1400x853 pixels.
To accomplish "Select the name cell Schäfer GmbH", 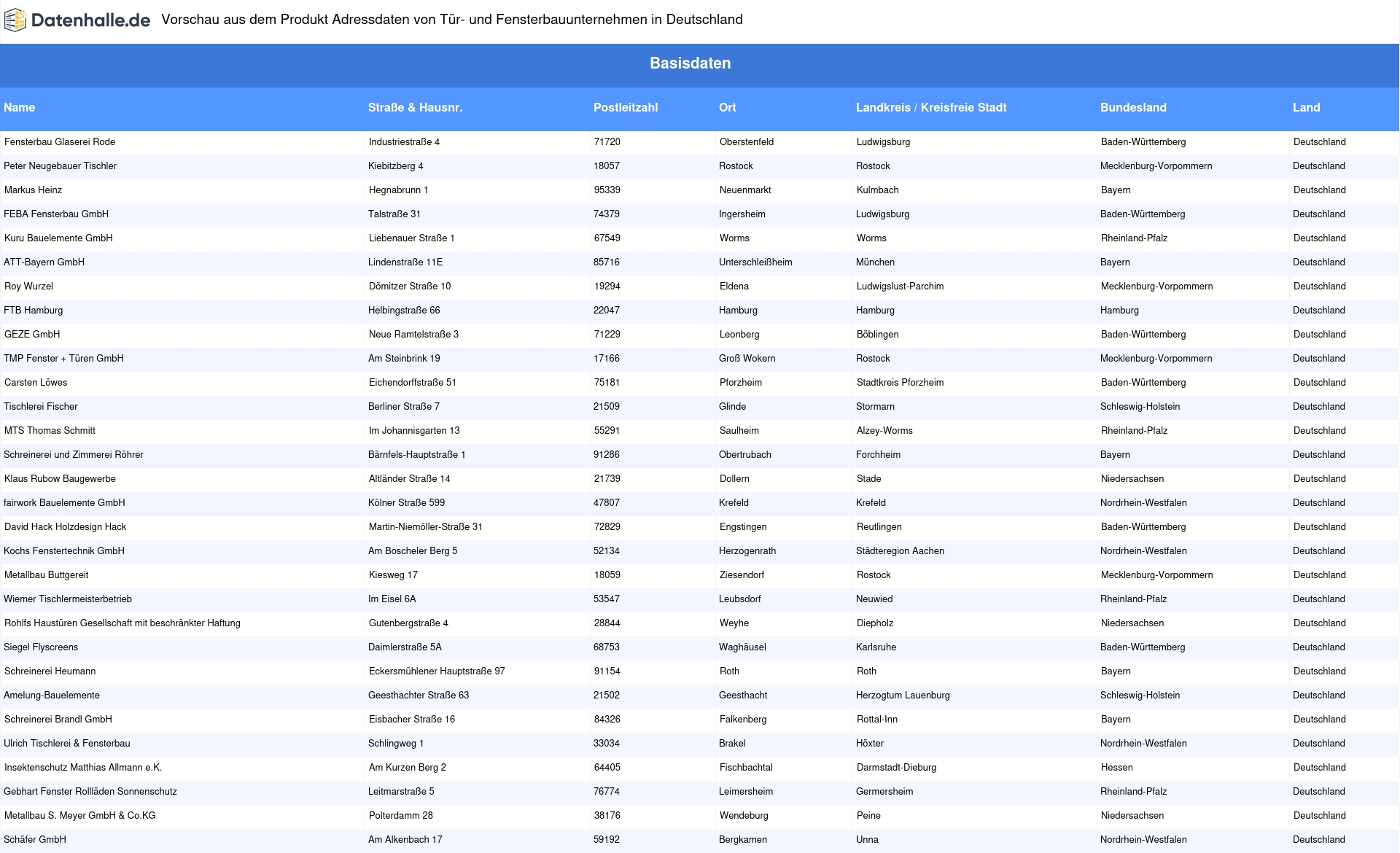I will 182,840.
